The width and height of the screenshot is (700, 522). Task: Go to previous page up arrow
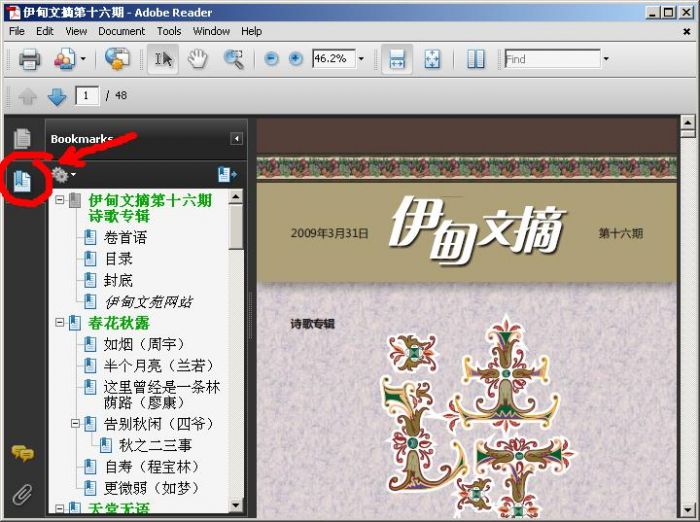(x=28, y=96)
